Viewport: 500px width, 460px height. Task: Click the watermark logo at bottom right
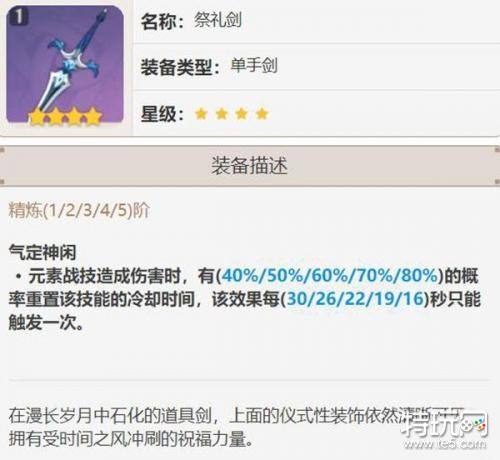(x=445, y=424)
